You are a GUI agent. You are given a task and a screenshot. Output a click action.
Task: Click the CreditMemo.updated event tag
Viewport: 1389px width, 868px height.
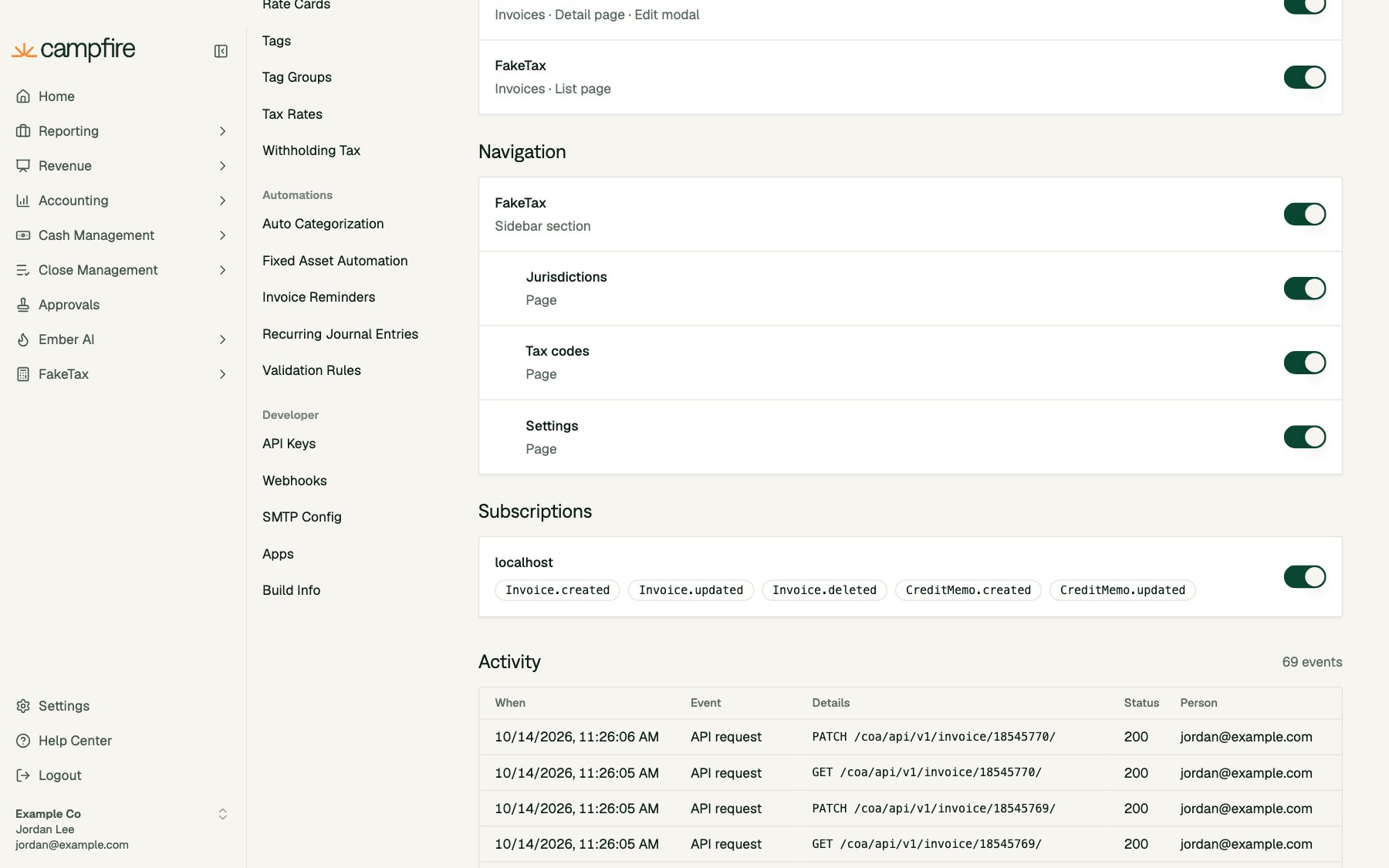tap(1123, 590)
